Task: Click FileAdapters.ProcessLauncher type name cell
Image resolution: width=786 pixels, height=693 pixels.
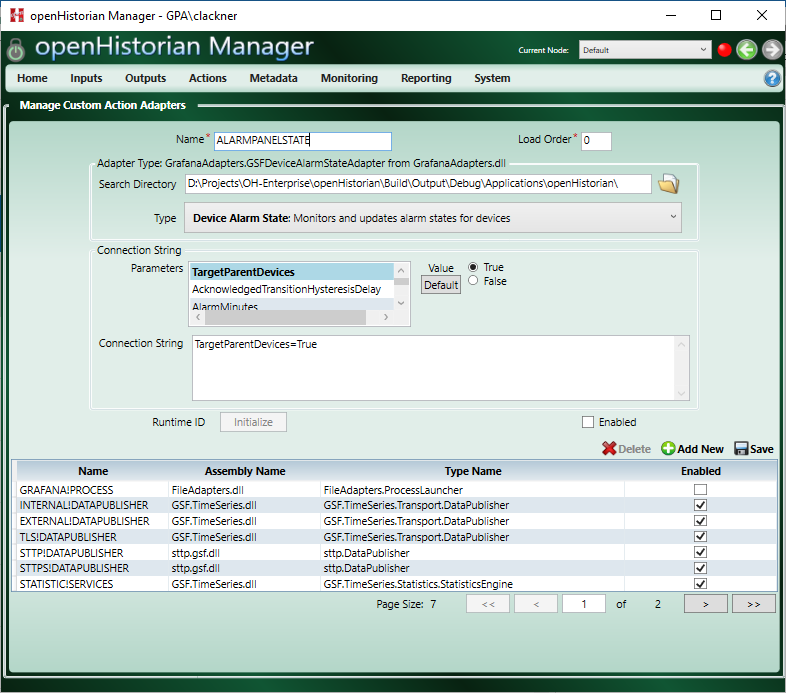Action: pyautogui.click(x=473, y=489)
